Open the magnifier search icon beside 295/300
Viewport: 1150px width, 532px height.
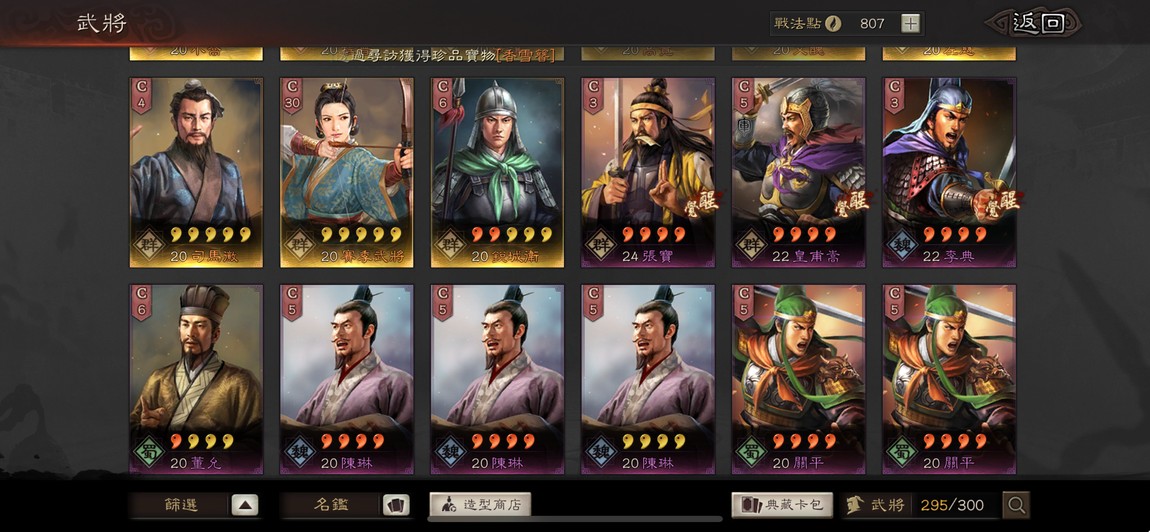[x=1017, y=505]
